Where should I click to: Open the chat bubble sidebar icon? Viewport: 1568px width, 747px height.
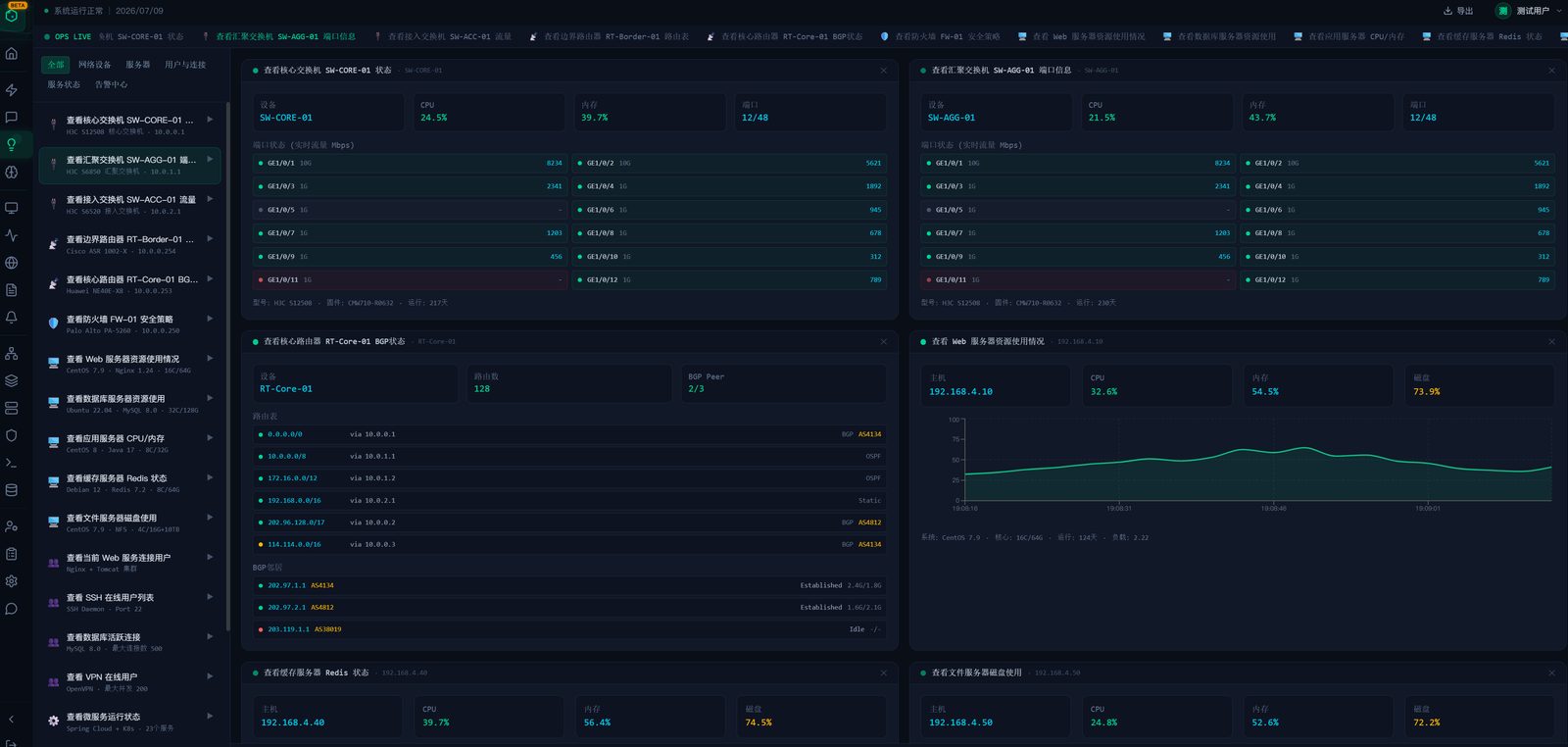[12, 118]
